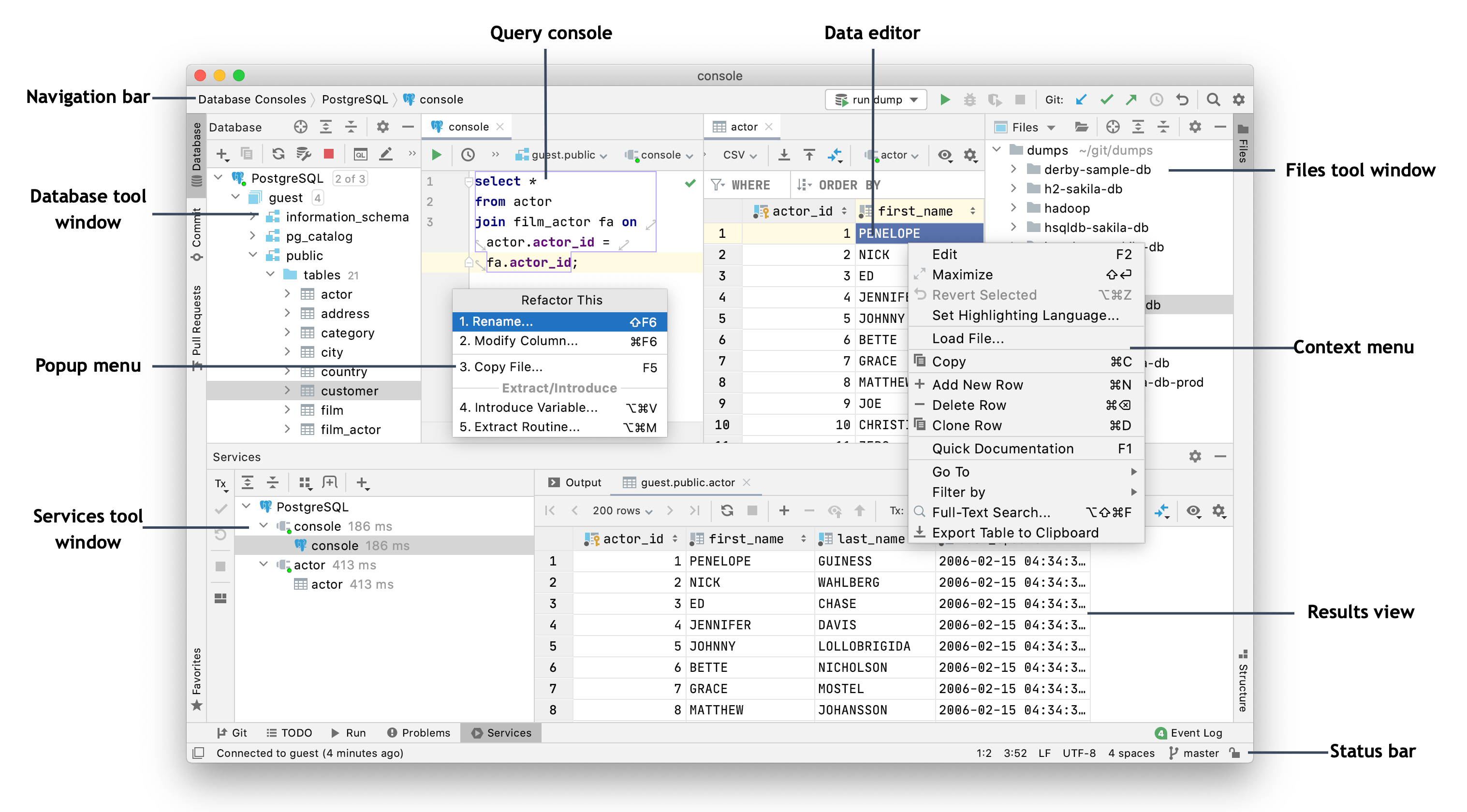1467x812 pixels.
Task: Open query history clock icon in console
Action: (x=468, y=155)
